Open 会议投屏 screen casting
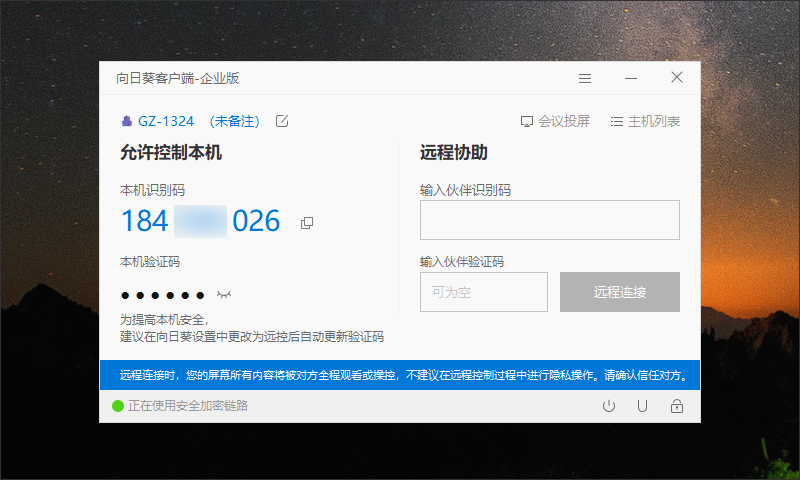The width and height of the screenshot is (800, 480). (x=555, y=121)
